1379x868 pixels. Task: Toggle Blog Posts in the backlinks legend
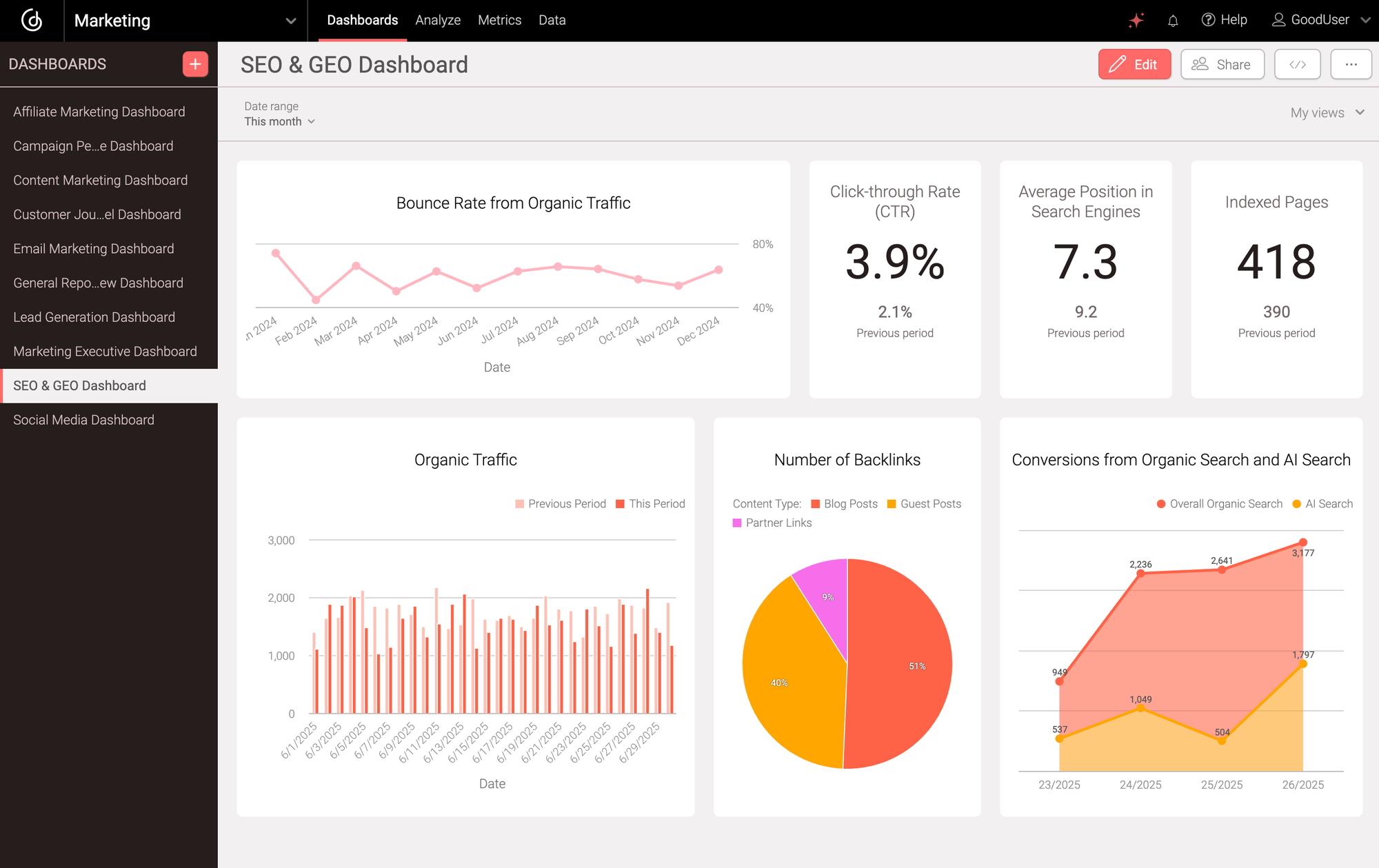click(844, 503)
